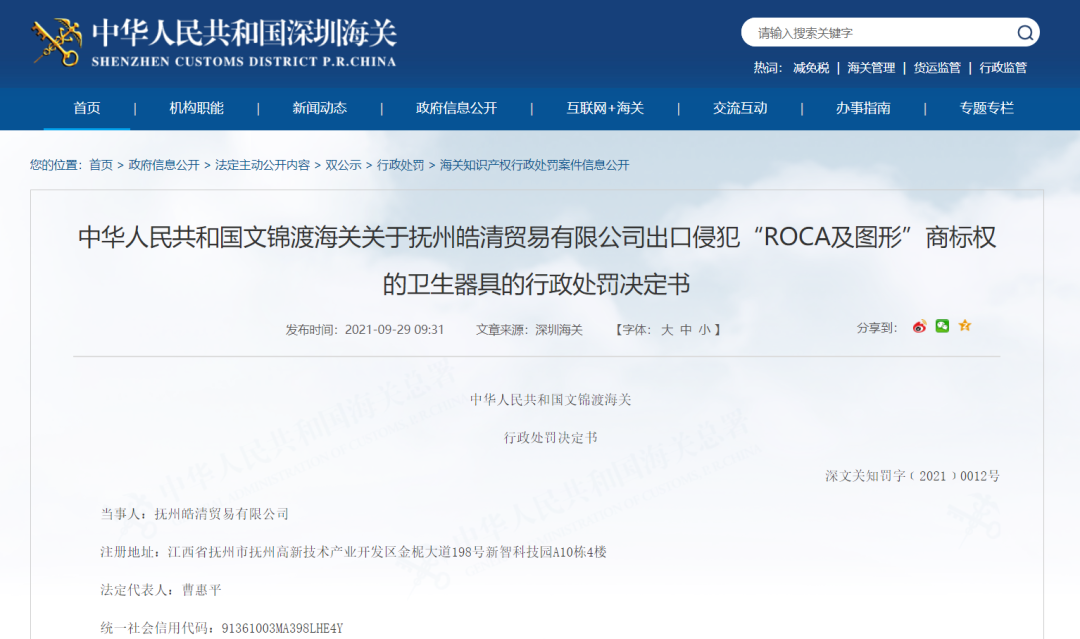Click hot word 货运监管
Screen dimensions: 1080x639
pyautogui.click(x=937, y=67)
